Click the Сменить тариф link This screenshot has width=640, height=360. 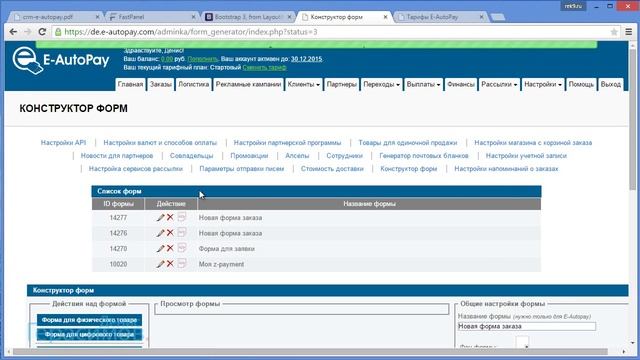point(264,67)
